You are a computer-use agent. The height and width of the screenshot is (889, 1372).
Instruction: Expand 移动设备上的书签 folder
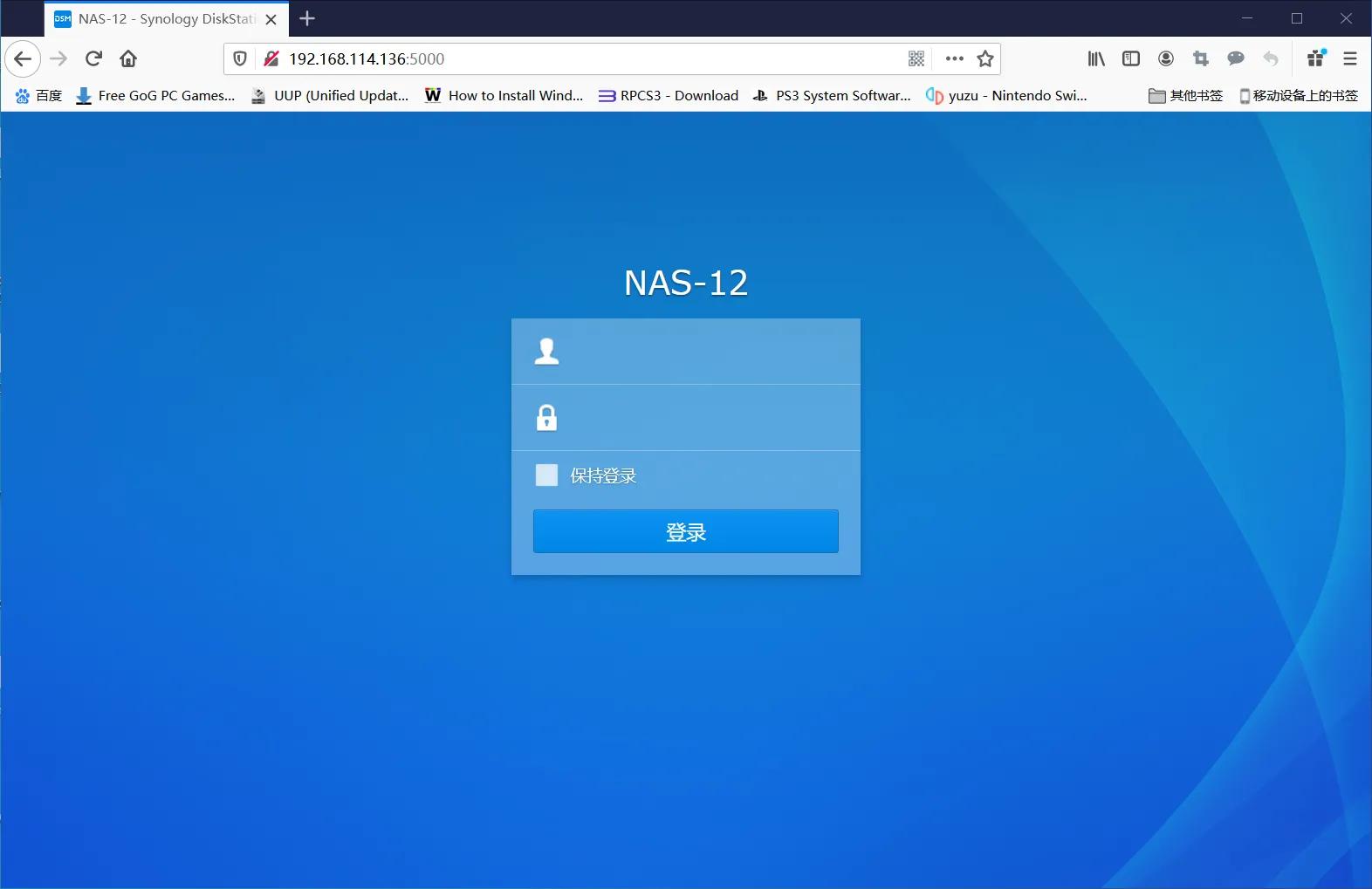point(1299,95)
